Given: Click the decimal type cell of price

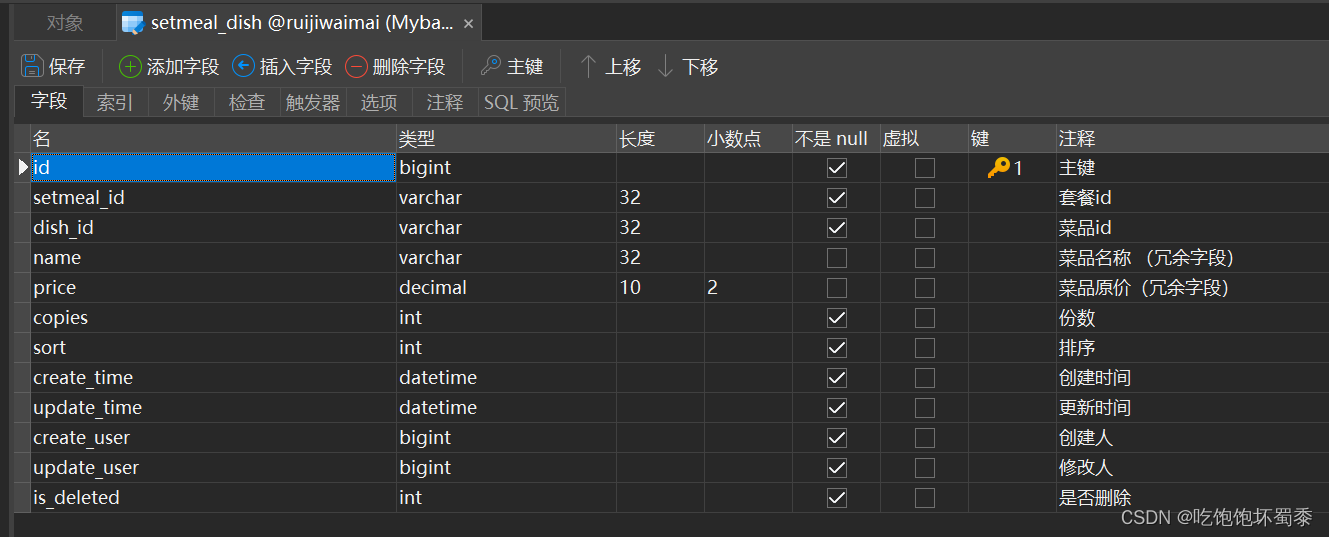Looking at the screenshot, I should (x=506, y=288).
